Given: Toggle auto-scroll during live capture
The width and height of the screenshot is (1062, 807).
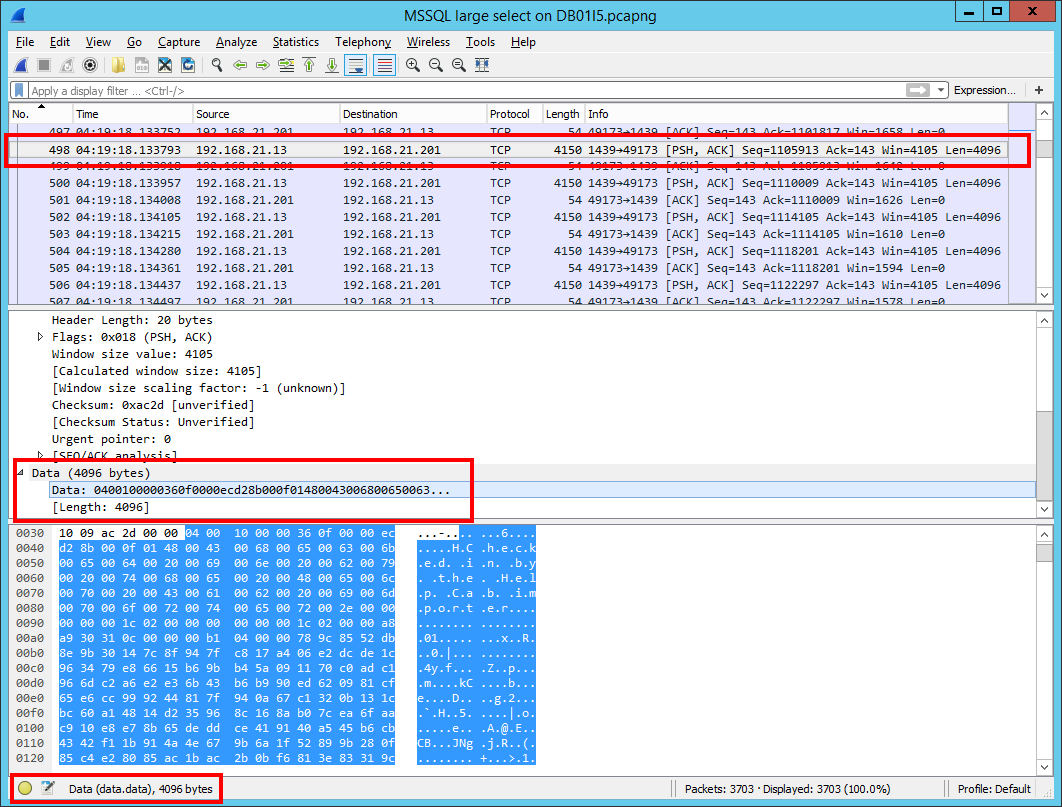Looking at the screenshot, I should 356,65.
